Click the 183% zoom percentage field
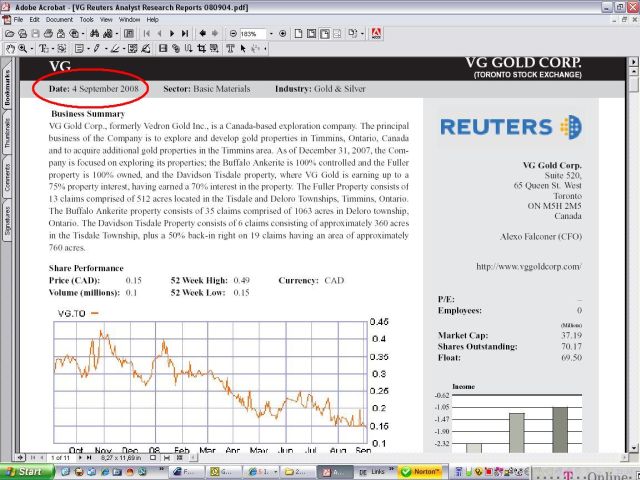Image resolution: width=640 pixels, height=480 pixels. pyautogui.click(x=252, y=34)
